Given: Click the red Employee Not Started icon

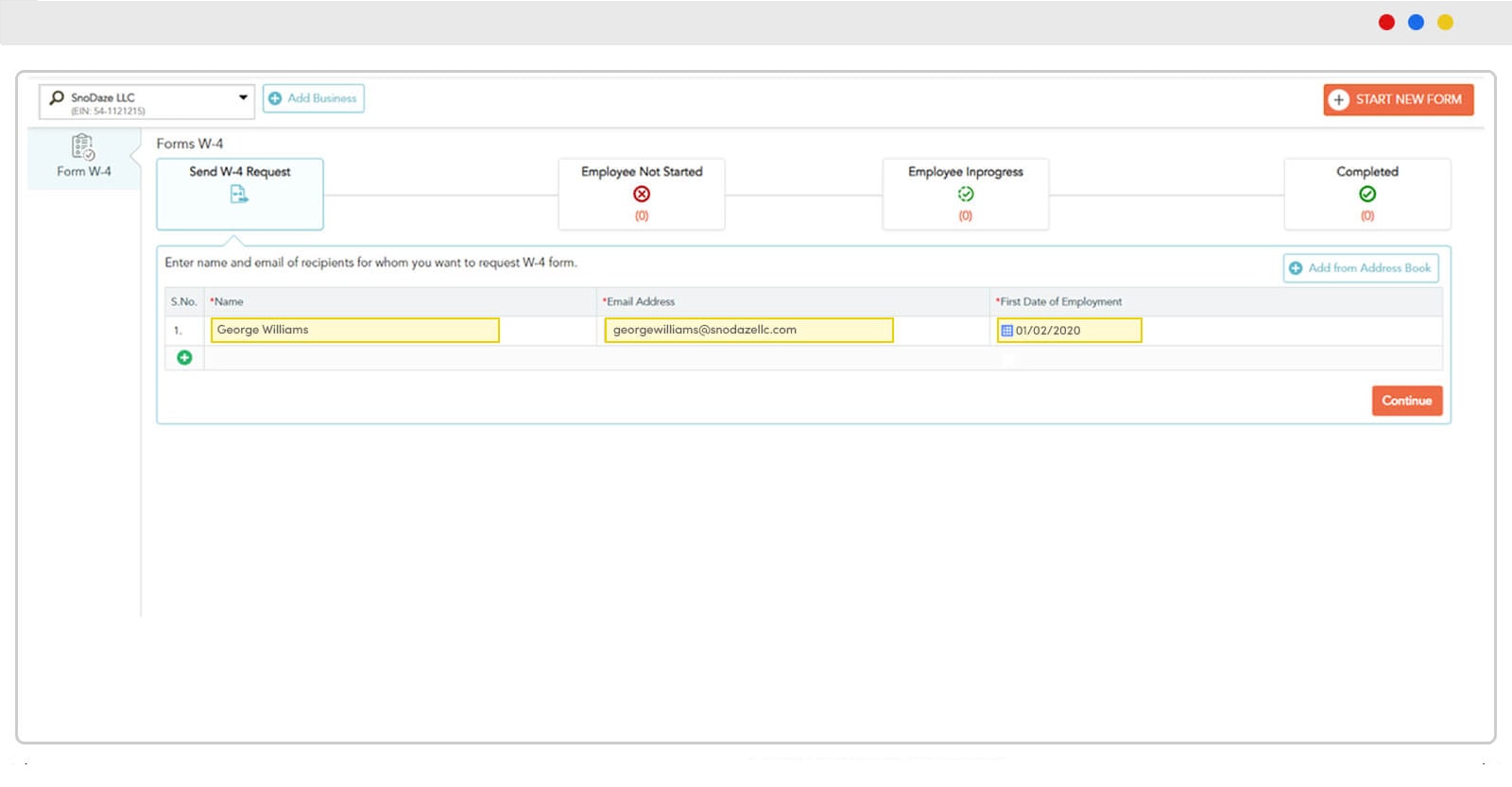Looking at the screenshot, I should coord(642,194).
